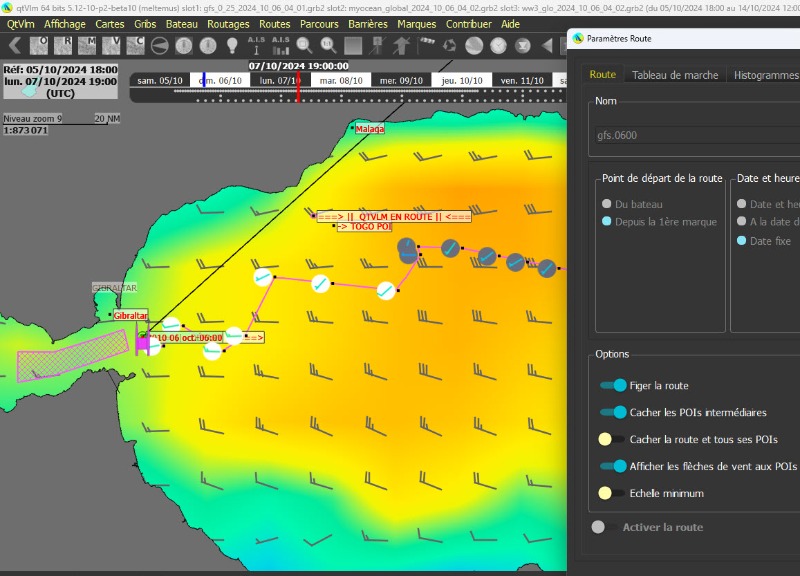Open the Routages menu
800x576 pixels.
228,24
